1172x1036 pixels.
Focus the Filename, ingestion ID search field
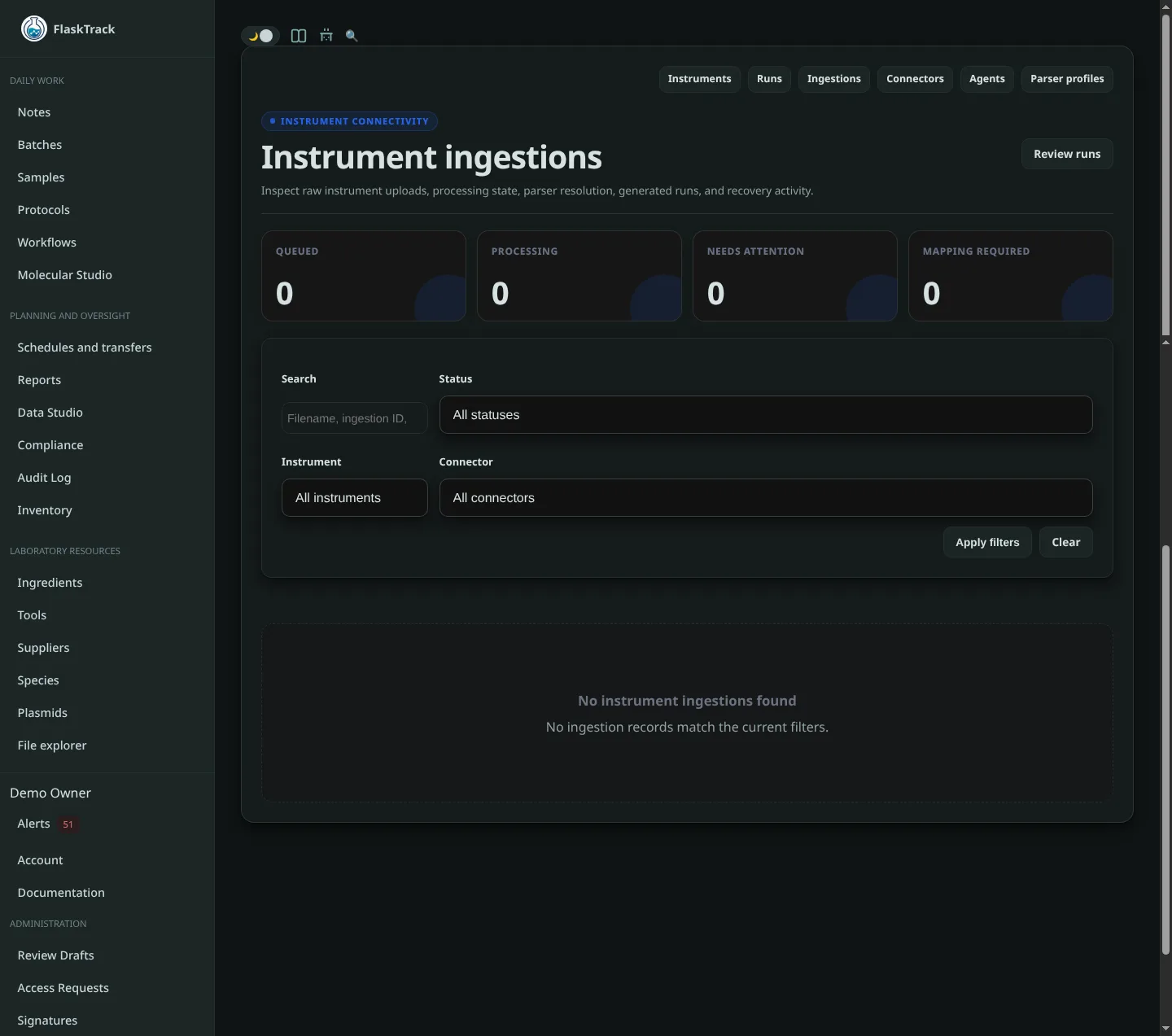coord(354,418)
